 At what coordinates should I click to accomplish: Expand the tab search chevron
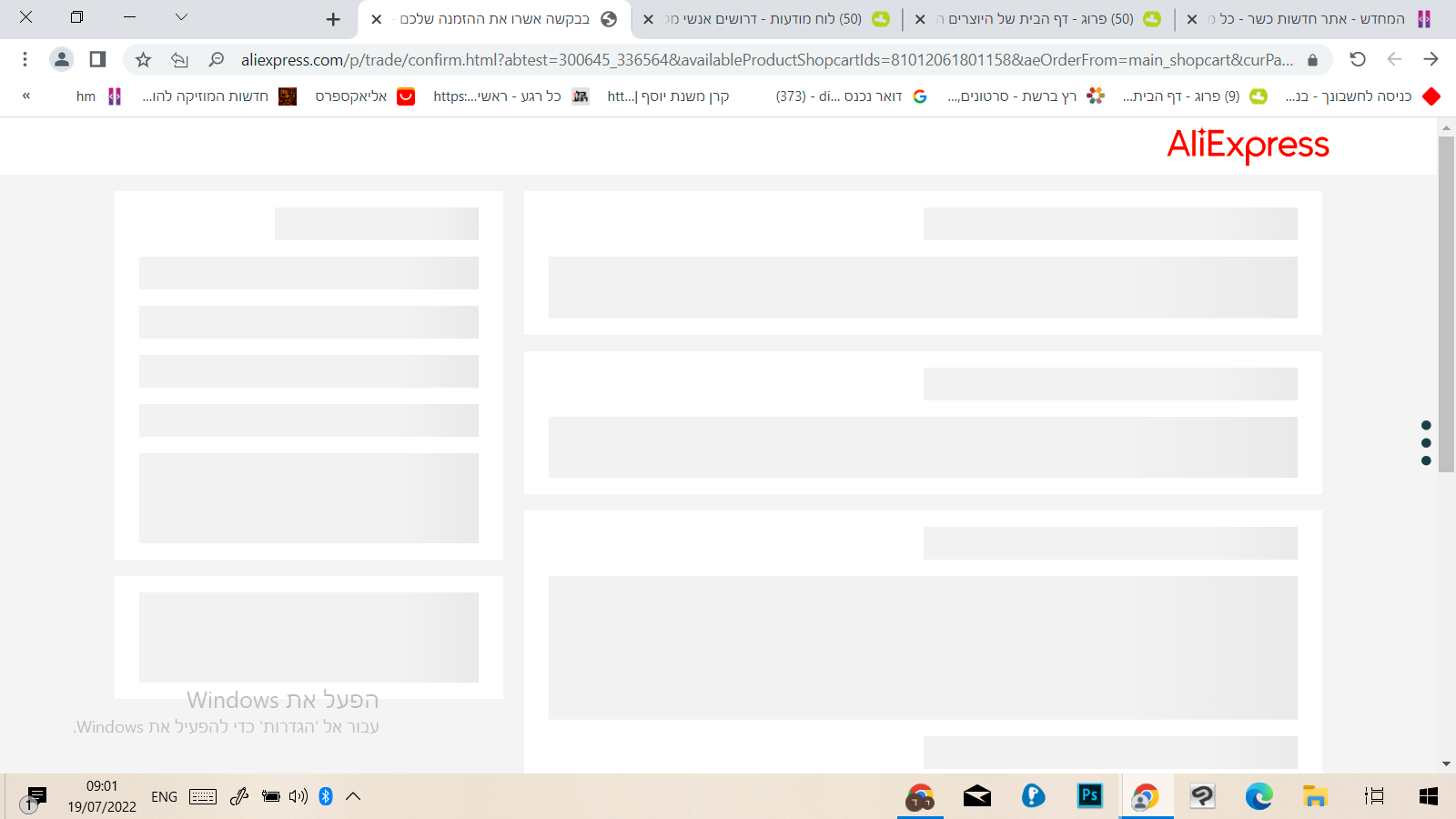pos(181,16)
